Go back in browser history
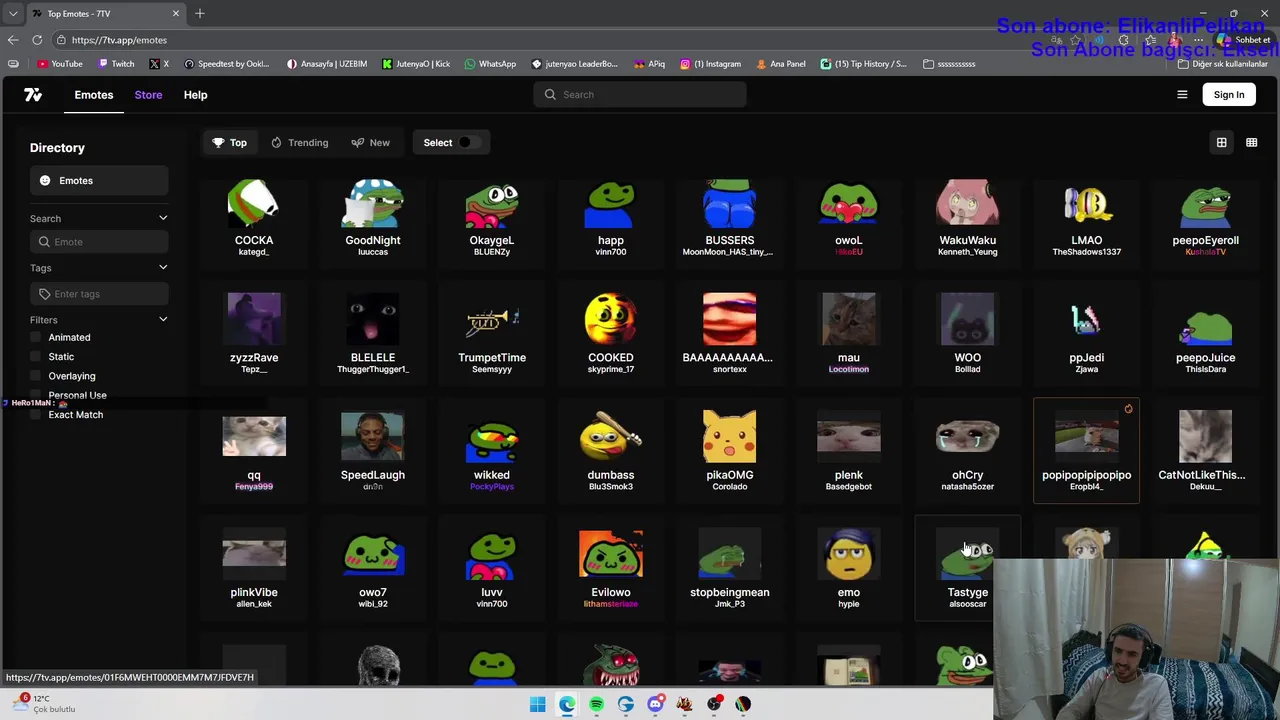The image size is (1280, 720). [x=12, y=40]
